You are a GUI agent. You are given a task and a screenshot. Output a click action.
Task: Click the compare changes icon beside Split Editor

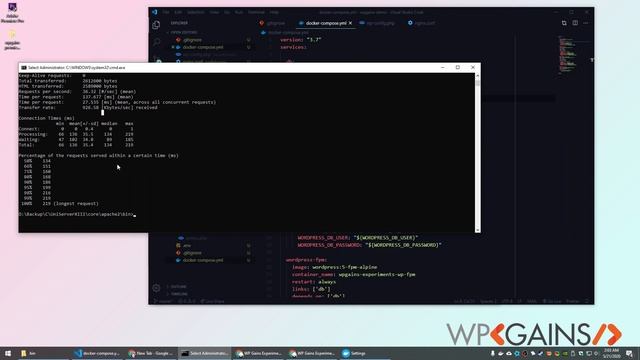tap(564, 23)
